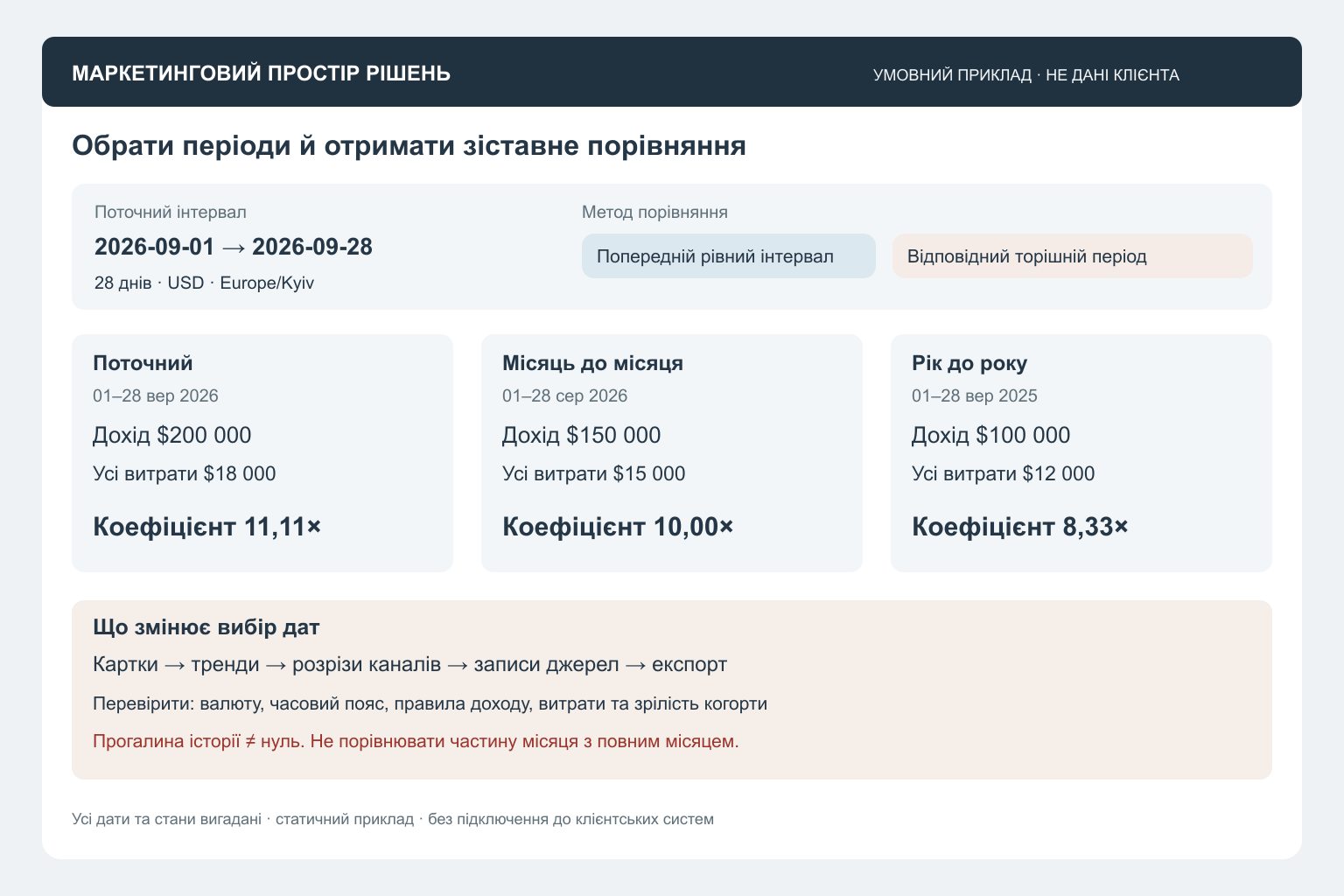Click the "Метод порівняння" label
The image size is (1344, 896).
654,212
